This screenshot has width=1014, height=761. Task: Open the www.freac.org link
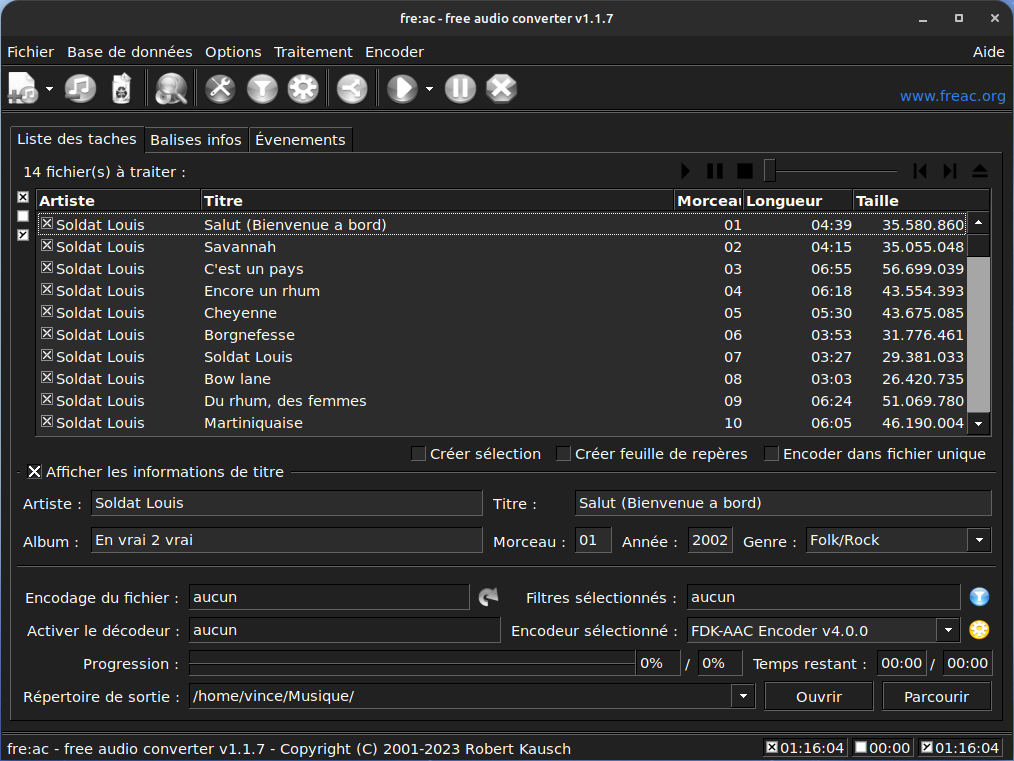point(952,96)
